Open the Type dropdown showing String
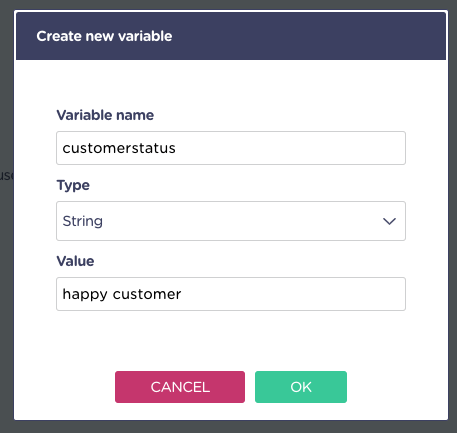 [x=231, y=221]
